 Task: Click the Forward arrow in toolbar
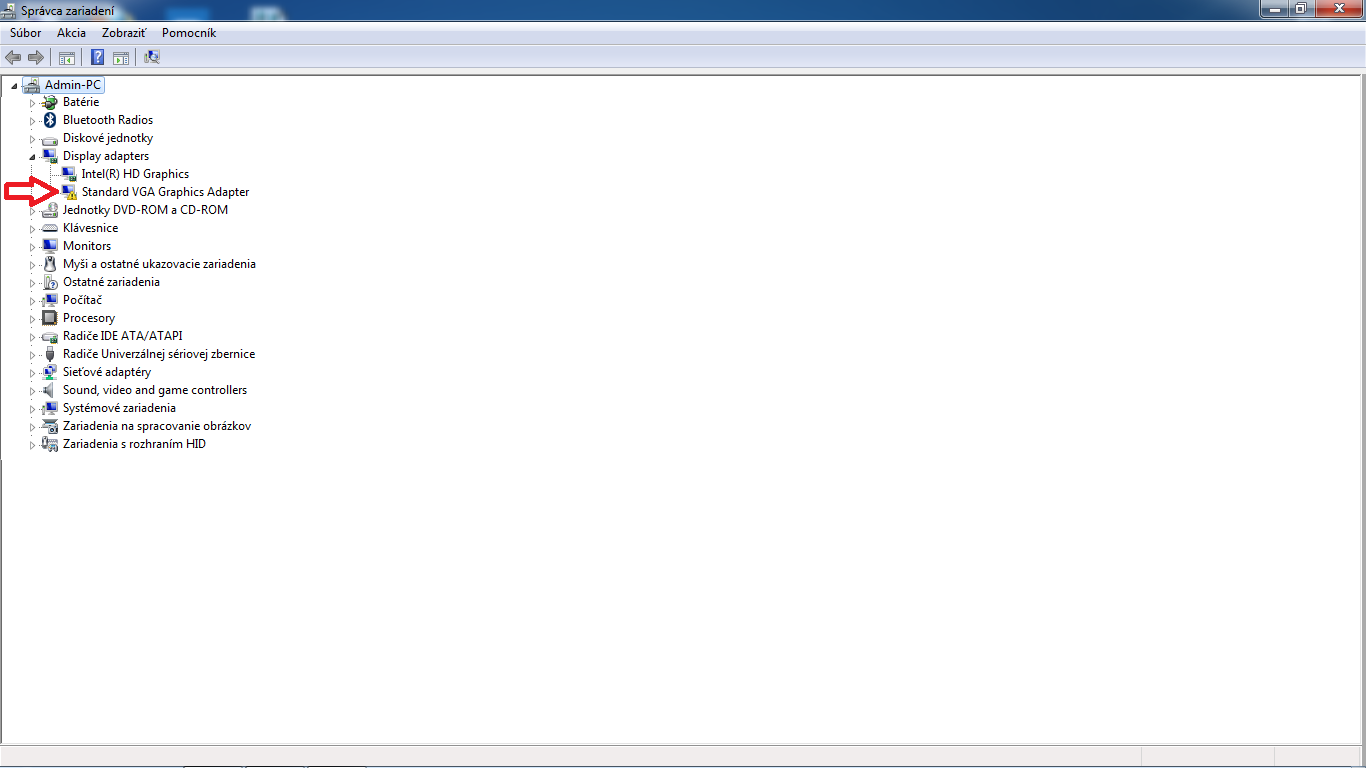click(x=36, y=57)
